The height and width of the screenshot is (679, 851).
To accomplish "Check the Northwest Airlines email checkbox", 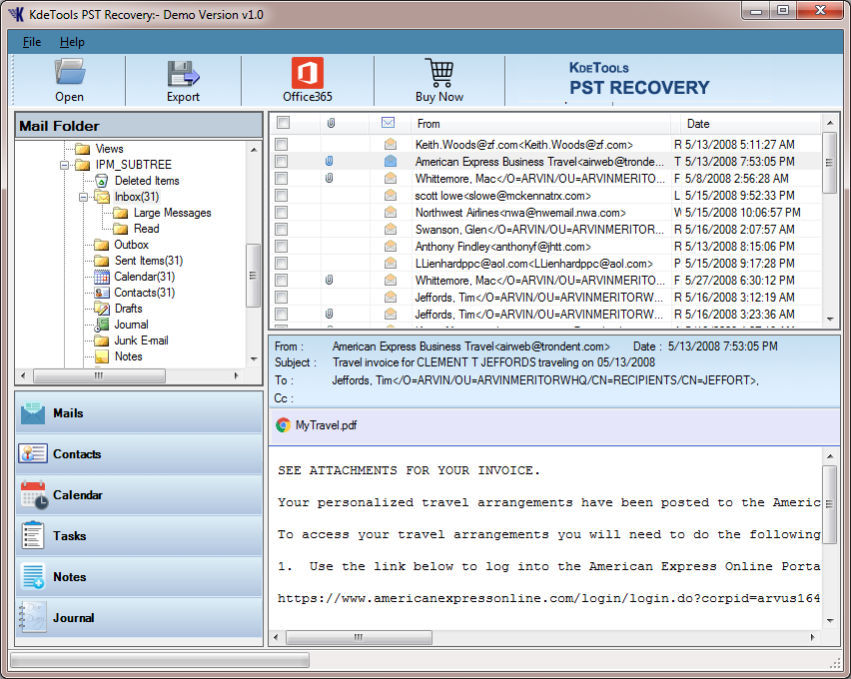I will pyautogui.click(x=281, y=212).
